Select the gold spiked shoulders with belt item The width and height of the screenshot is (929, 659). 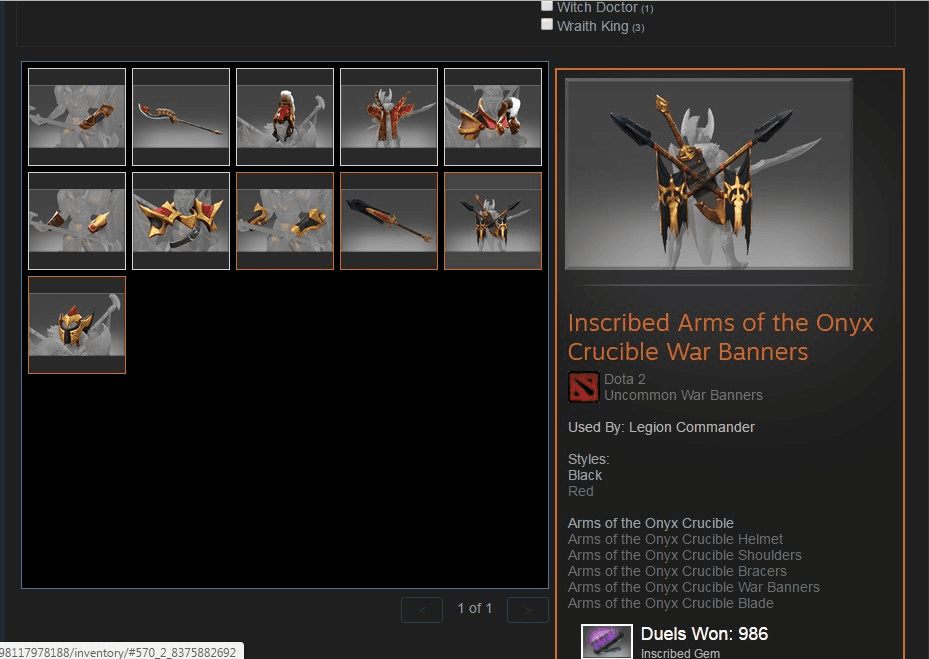[x=181, y=221]
